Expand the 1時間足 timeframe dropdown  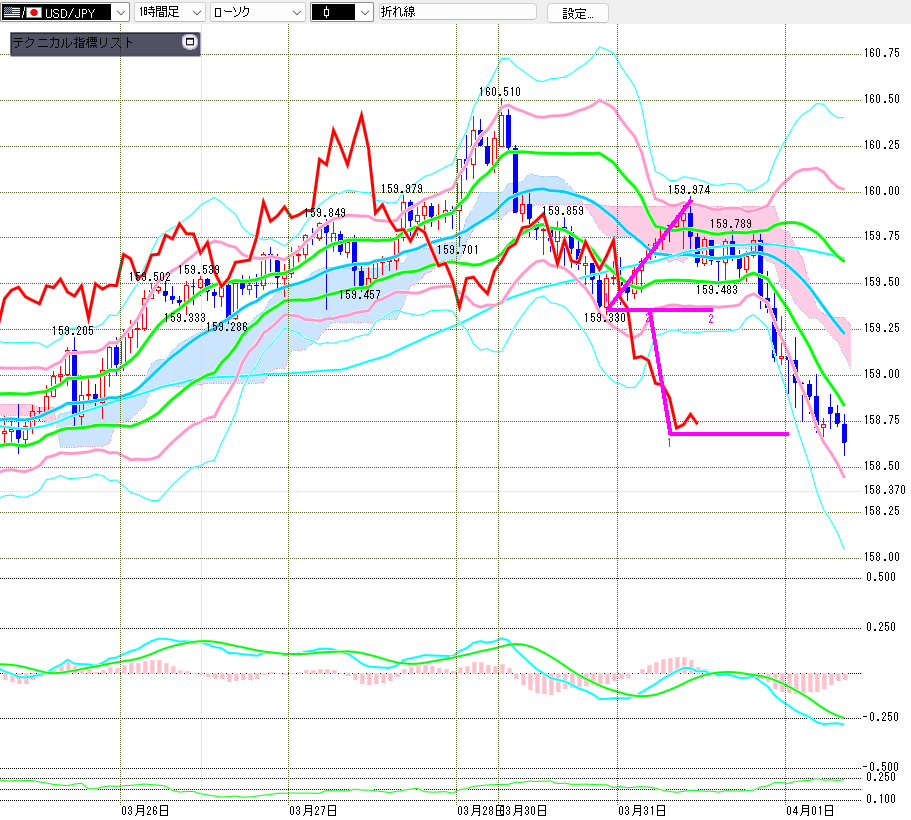(195, 12)
